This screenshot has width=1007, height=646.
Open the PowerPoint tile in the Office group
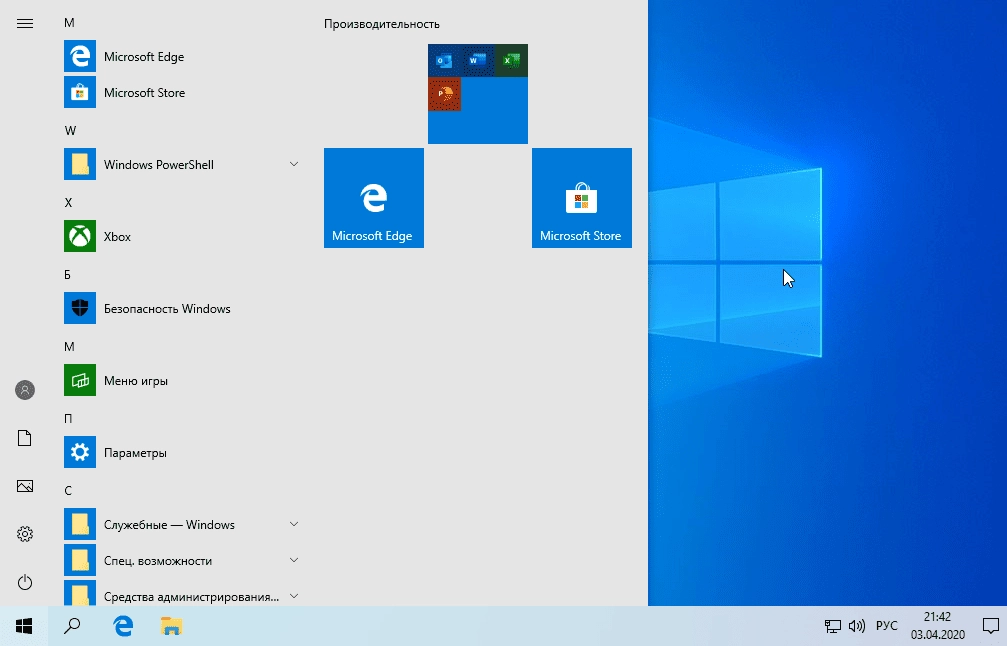click(444, 94)
